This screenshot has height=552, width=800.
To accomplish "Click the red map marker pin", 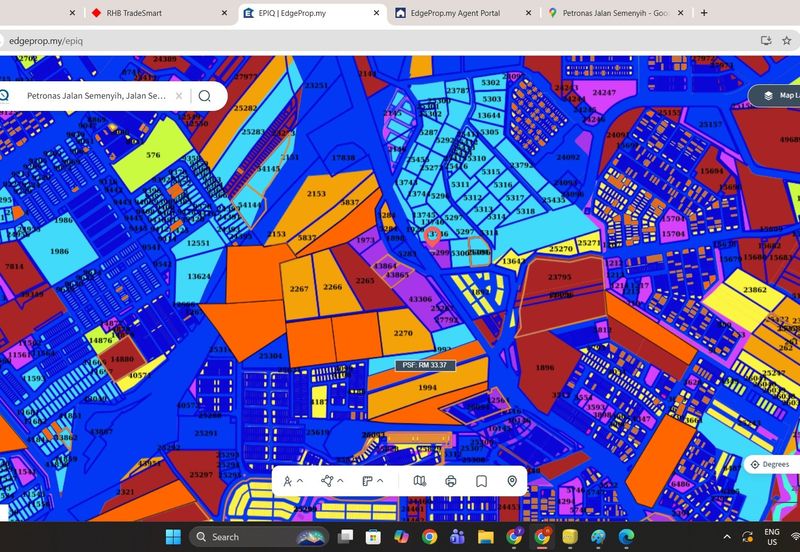I will click(x=432, y=236).
